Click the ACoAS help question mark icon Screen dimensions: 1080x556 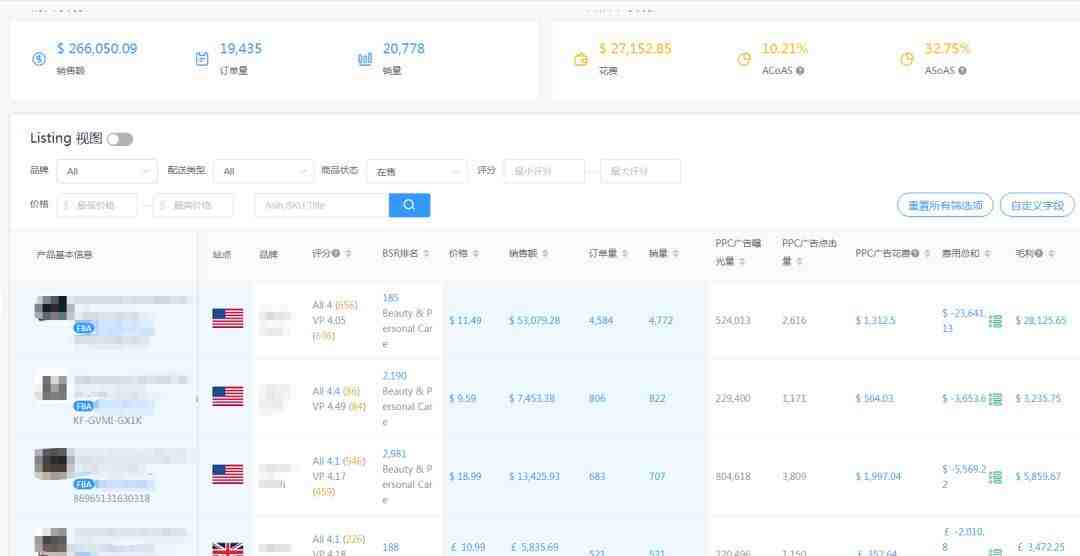(x=800, y=71)
